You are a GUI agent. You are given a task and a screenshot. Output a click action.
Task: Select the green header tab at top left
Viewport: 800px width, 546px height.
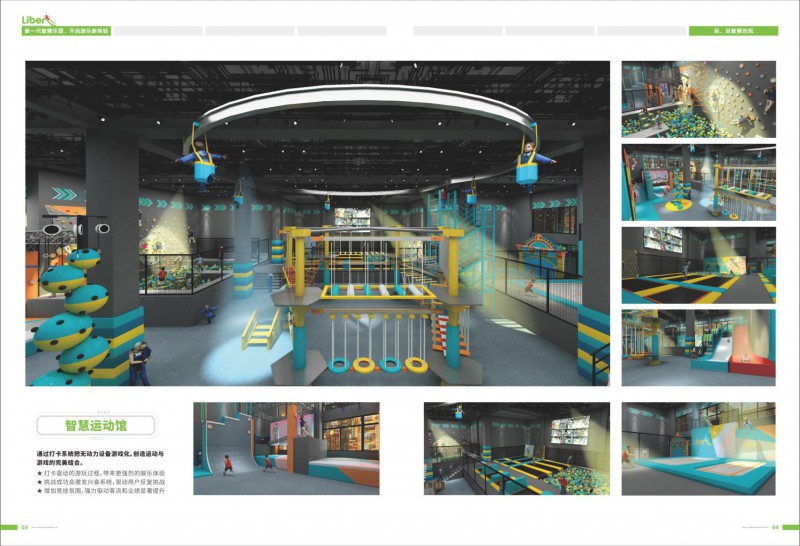point(66,31)
